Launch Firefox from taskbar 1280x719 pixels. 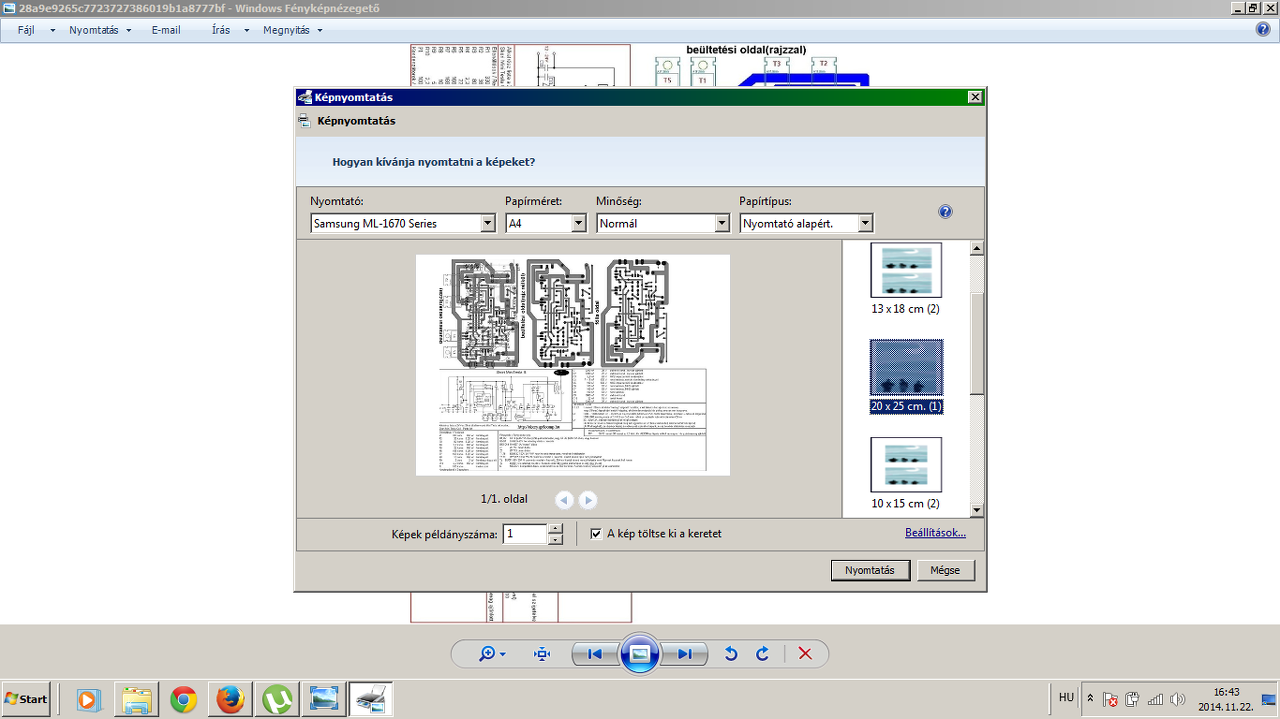pyautogui.click(x=230, y=699)
